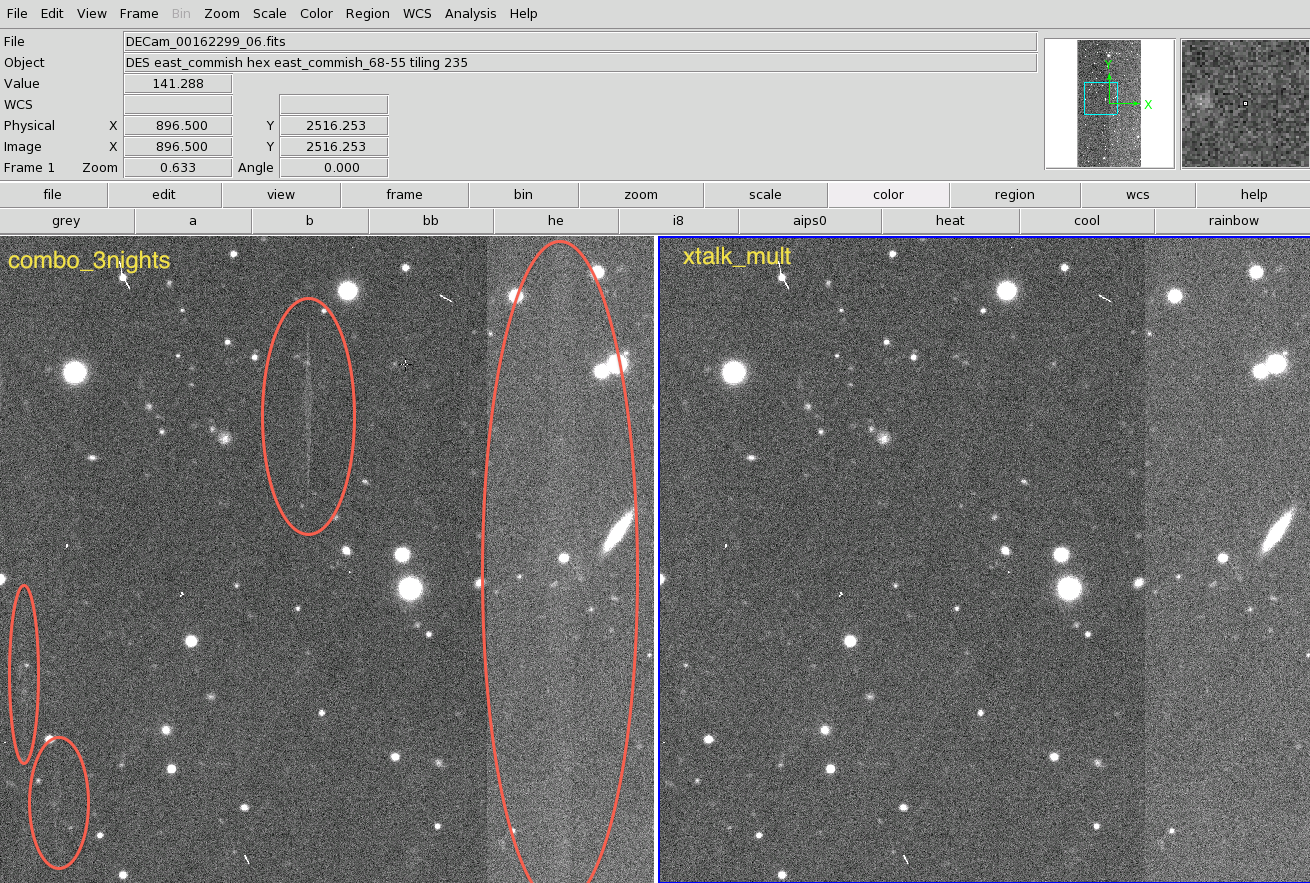This screenshot has width=1310, height=883.
Task: Click the magnifier preview panel
Action: pyautogui.click(x=1244, y=103)
